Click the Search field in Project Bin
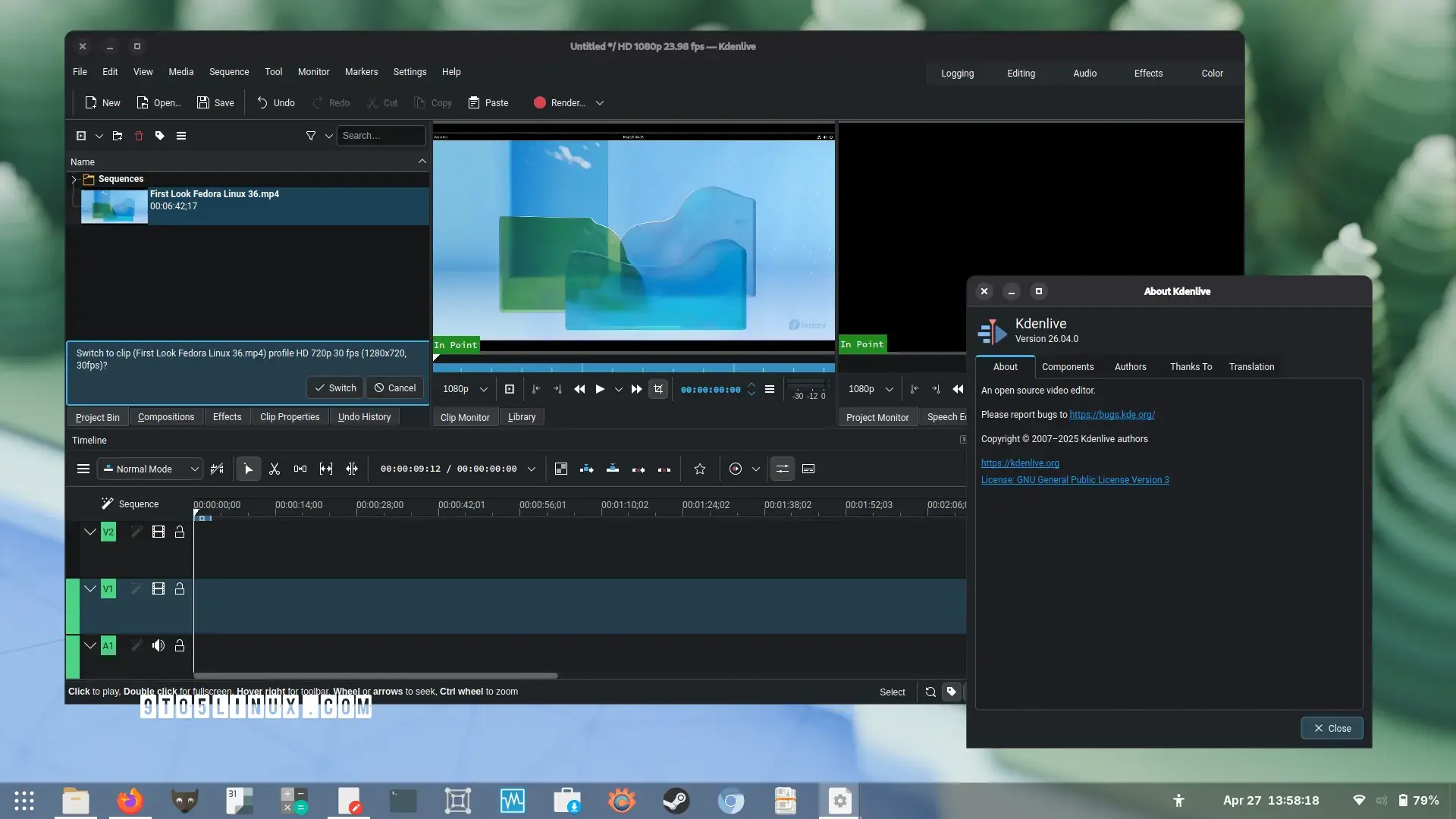The image size is (1456, 819). 380,136
